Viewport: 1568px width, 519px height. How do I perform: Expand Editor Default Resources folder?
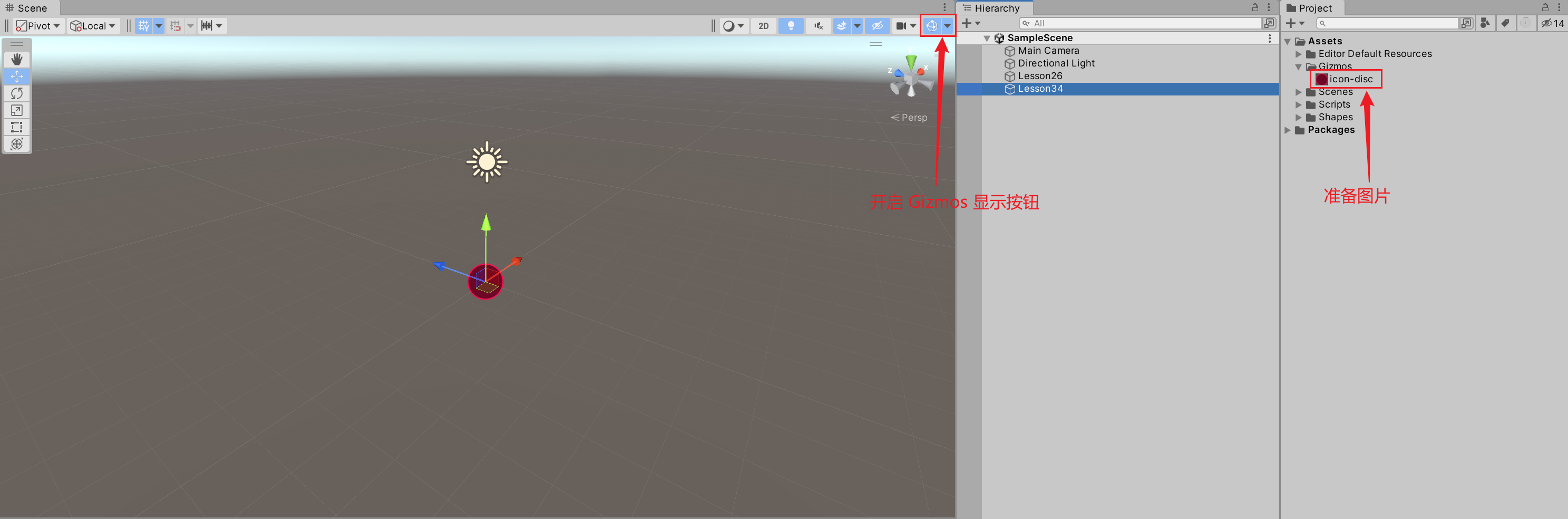(1298, 54)
